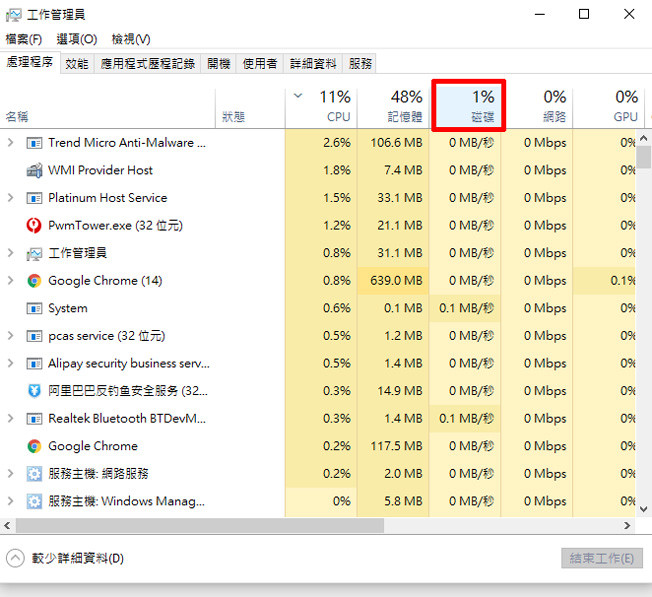652x597 pixels.
Task: Sort by the 網路 column header
Action: (x=536, y=107)
